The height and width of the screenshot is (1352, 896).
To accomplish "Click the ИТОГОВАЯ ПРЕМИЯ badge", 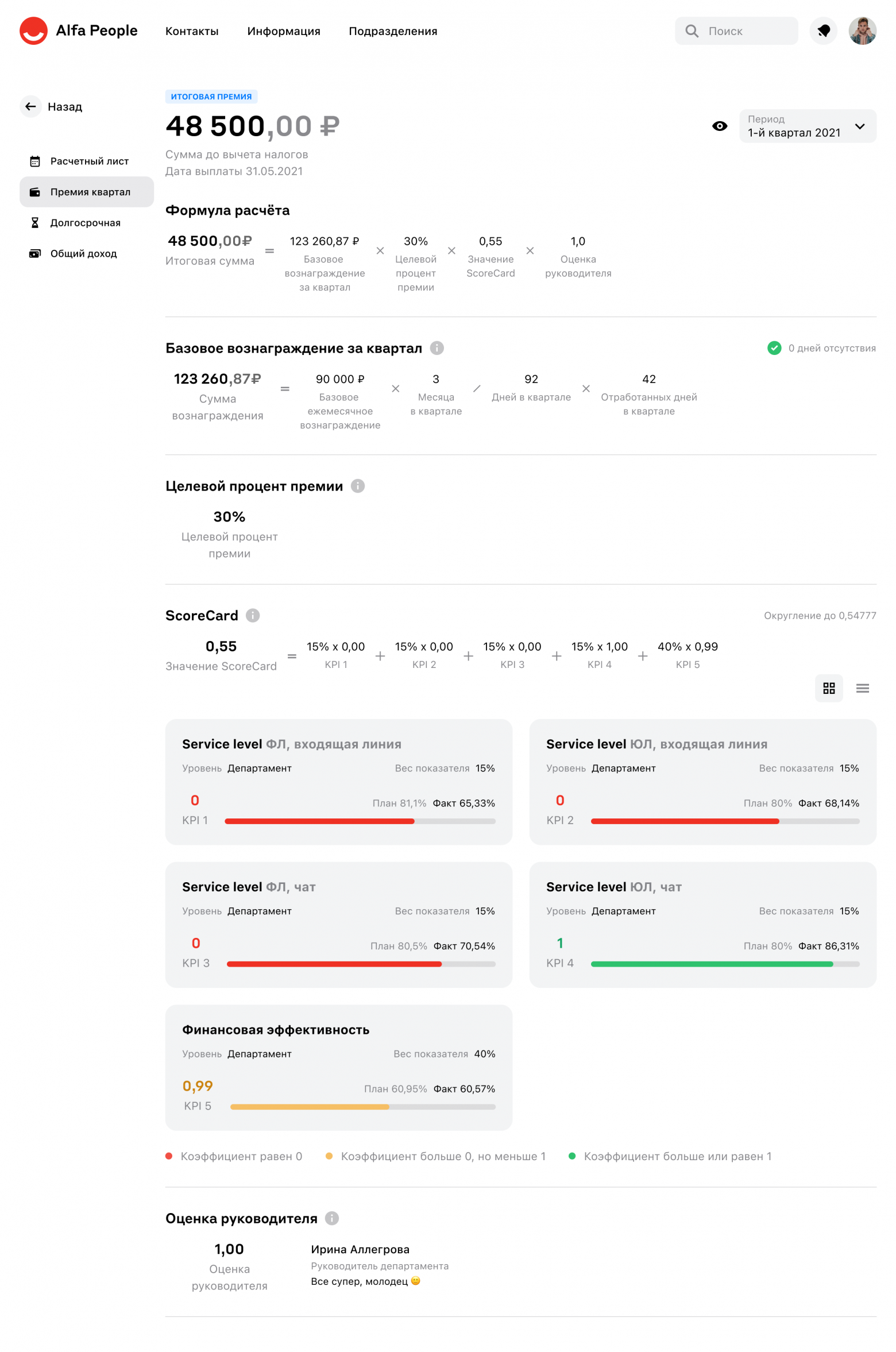I will [x=211, y=96].
